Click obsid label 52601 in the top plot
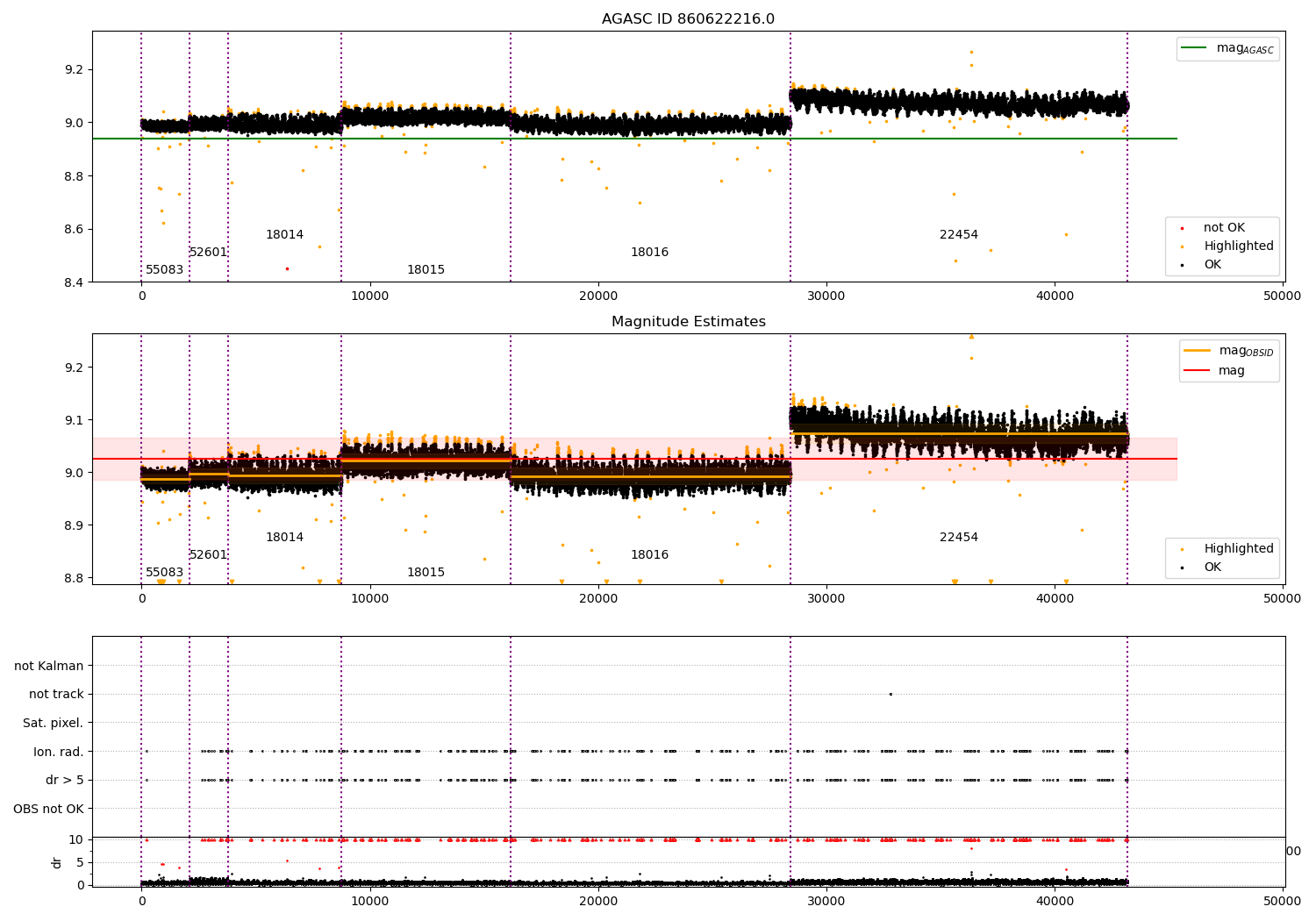Image resolution: width=1316 pixels, height=921 pixels. [x=209, y=252]
